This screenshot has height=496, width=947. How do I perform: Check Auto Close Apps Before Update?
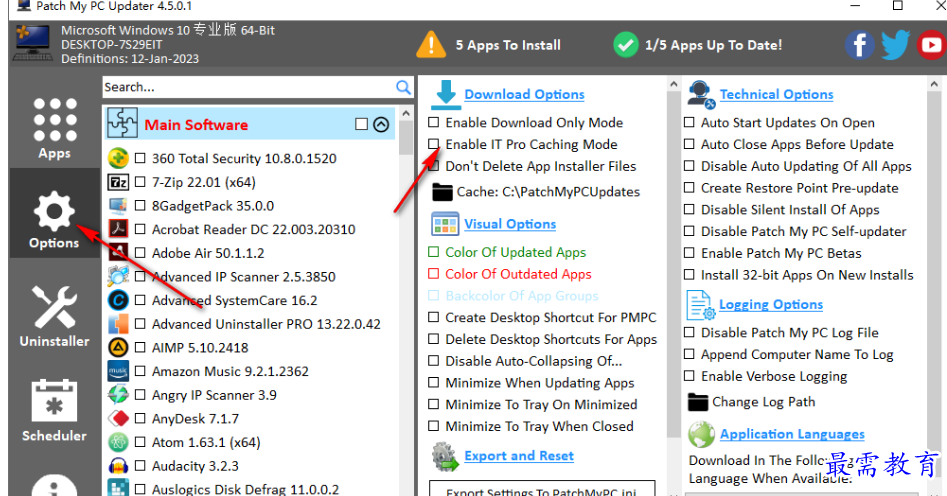click(689, 144)
